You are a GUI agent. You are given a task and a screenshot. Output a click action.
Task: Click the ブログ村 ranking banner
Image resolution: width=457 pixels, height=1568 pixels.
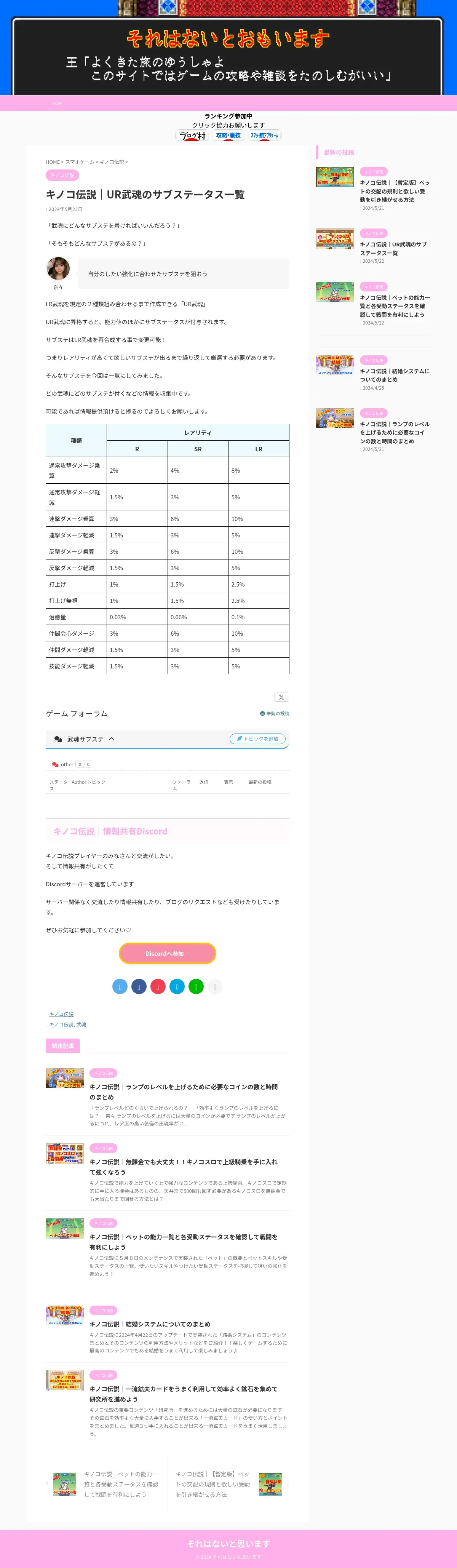coord(193,136)
